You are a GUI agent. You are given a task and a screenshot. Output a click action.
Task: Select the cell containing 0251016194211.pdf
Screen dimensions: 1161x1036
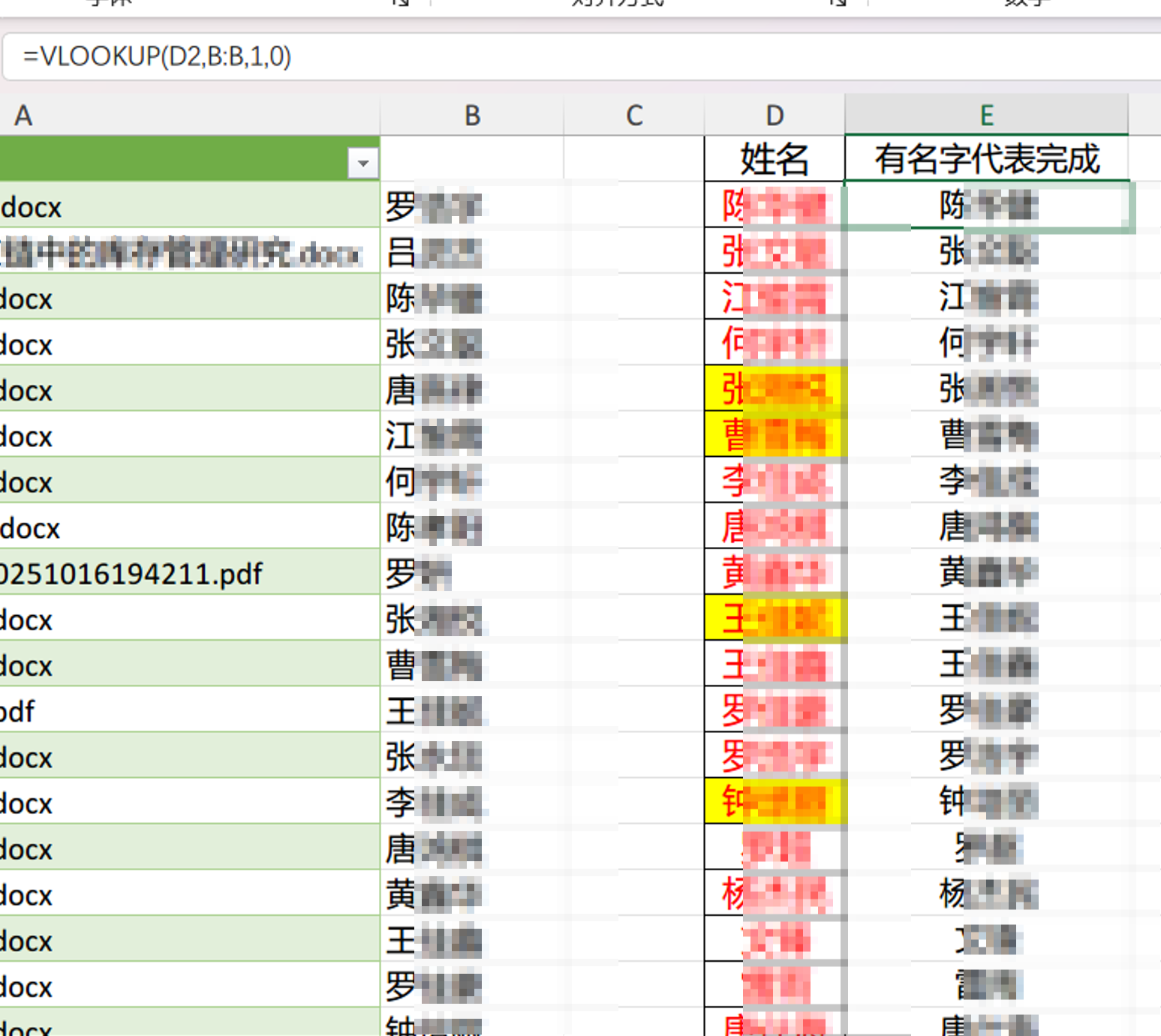[x=188, y=572]
